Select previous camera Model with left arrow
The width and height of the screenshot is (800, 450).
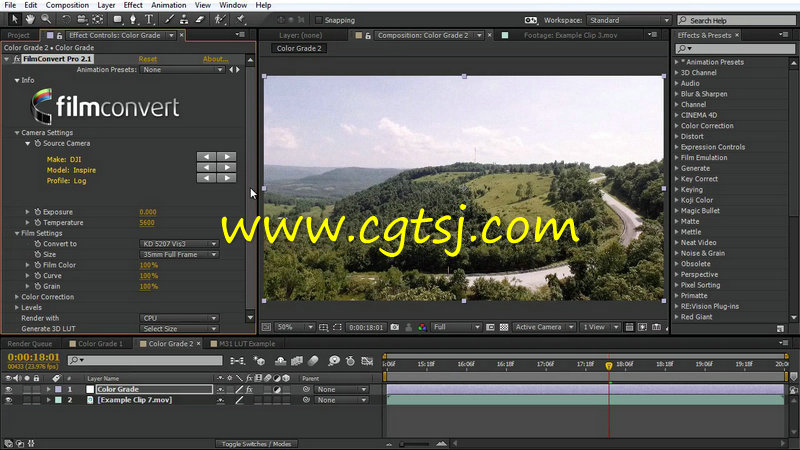207,167
